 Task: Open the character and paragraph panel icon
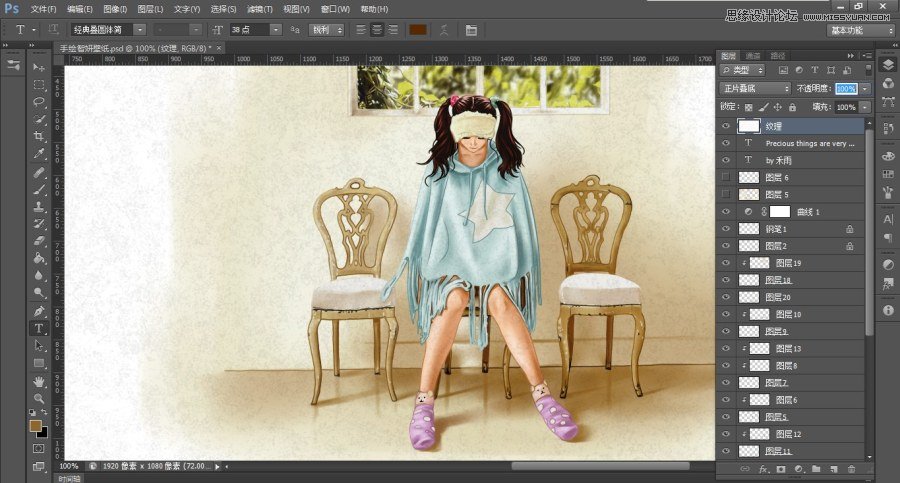tap(471, 30)
